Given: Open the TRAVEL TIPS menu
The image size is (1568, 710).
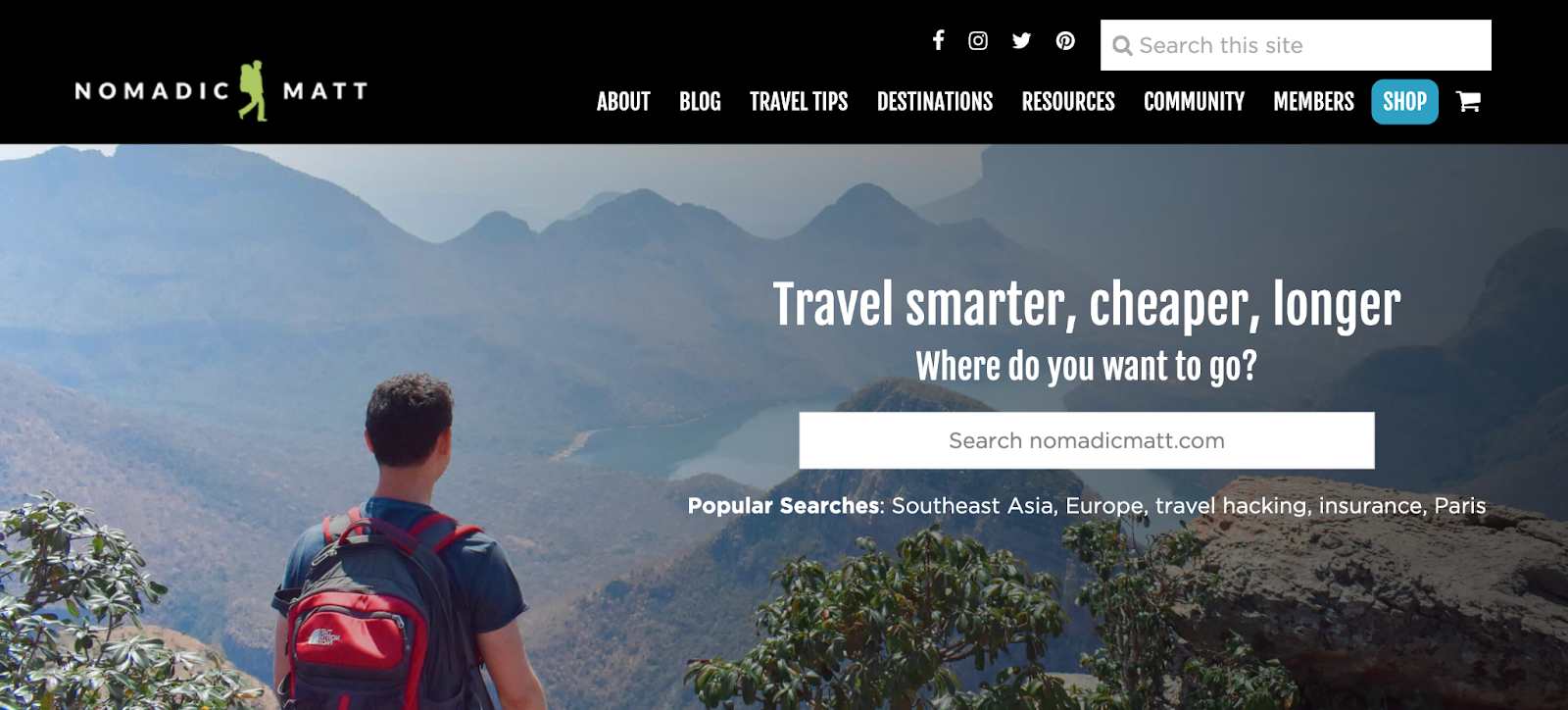Looking at the screenshot, I should (799, 101).
